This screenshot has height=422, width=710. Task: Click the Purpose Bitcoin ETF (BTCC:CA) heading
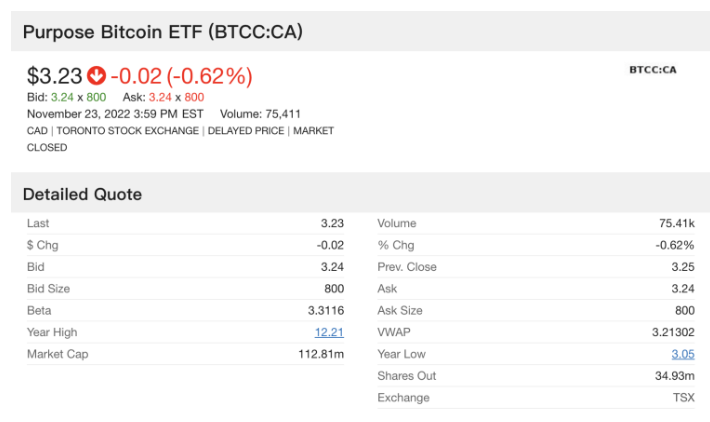tap(163, 32)
